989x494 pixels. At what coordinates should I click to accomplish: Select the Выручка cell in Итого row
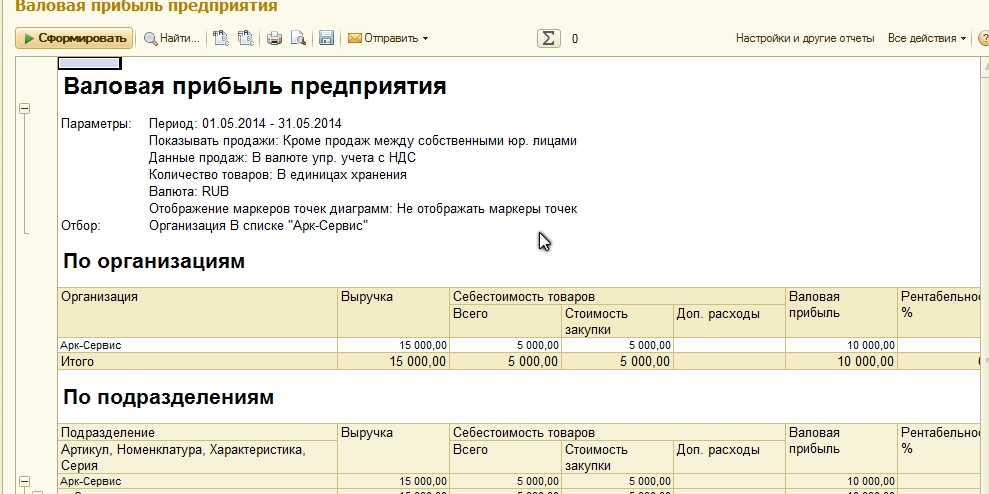tap(393, 361)
